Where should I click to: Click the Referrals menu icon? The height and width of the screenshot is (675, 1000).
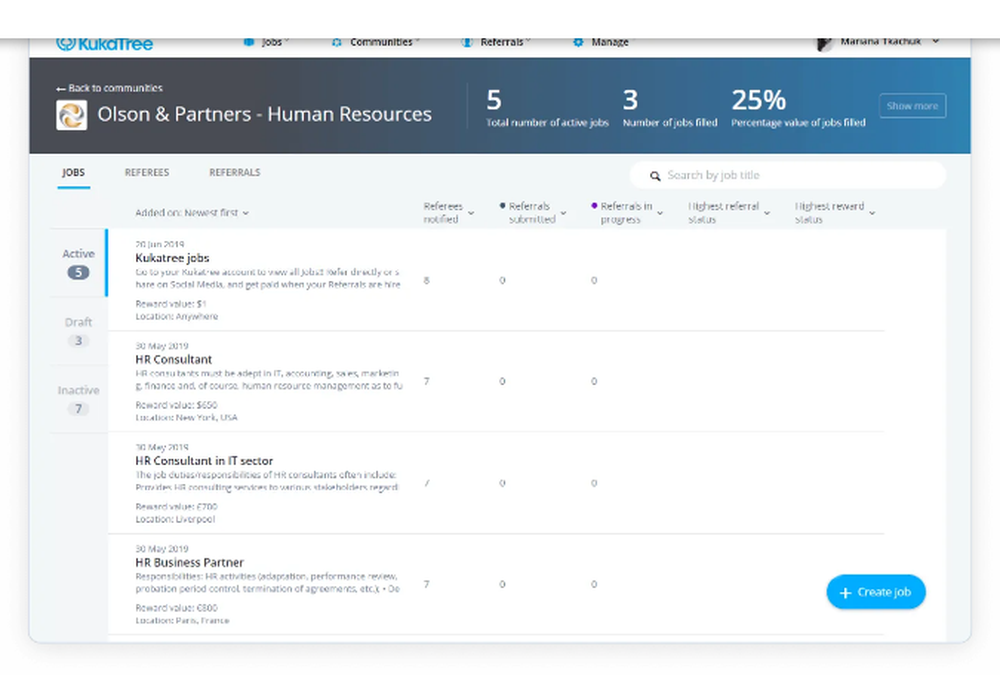[x=467, y=42]
